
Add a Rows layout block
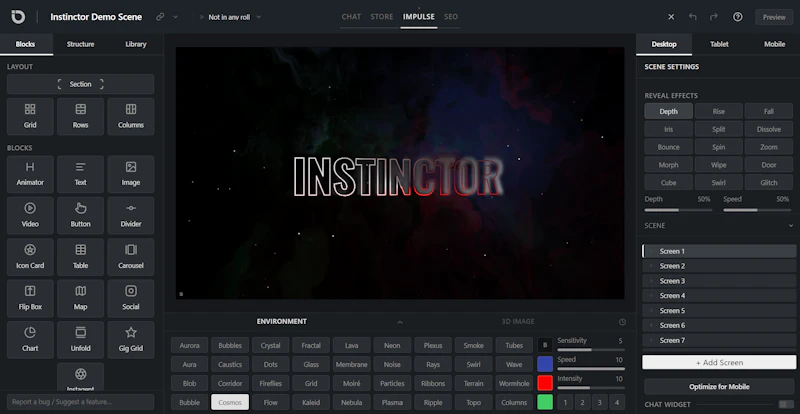(81, 116)
